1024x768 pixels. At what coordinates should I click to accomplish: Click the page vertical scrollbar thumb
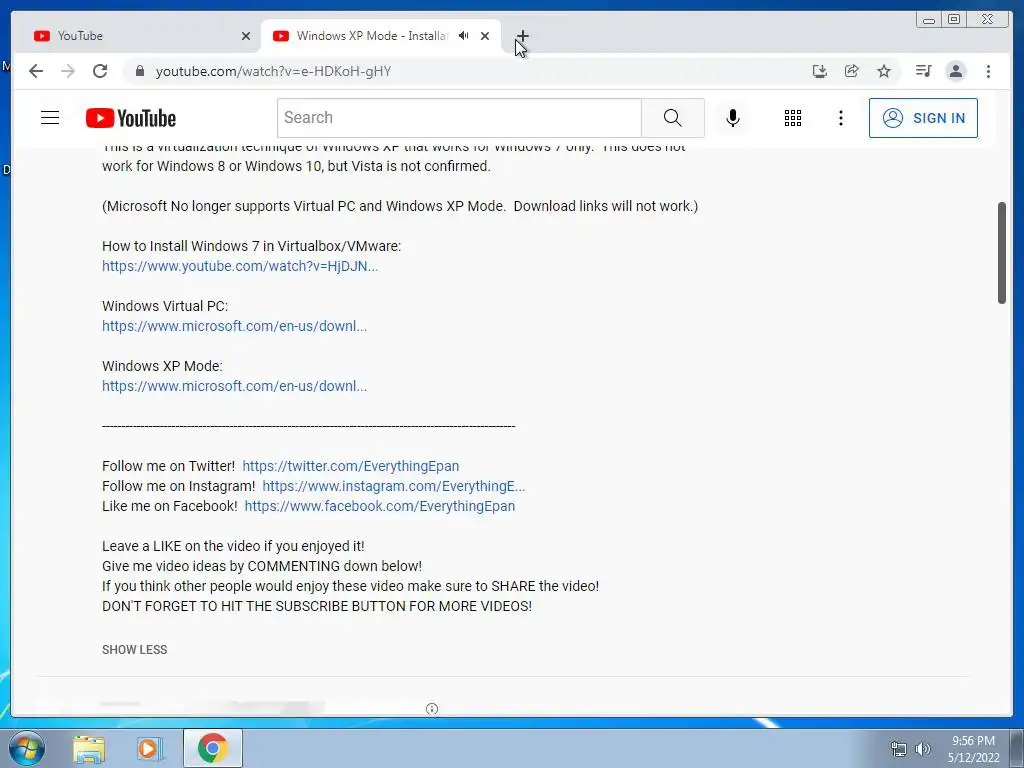click(x=1002, y=253)
